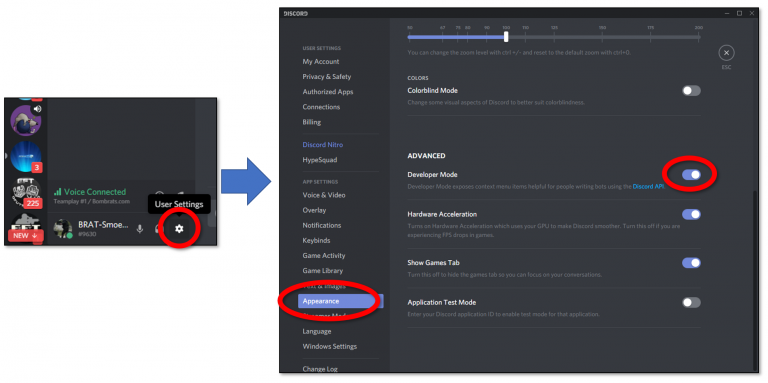Toggle Colorblind Mode switch
This screenshot has height=383, width=768.
pyautogui.click(x=691, y=91)
